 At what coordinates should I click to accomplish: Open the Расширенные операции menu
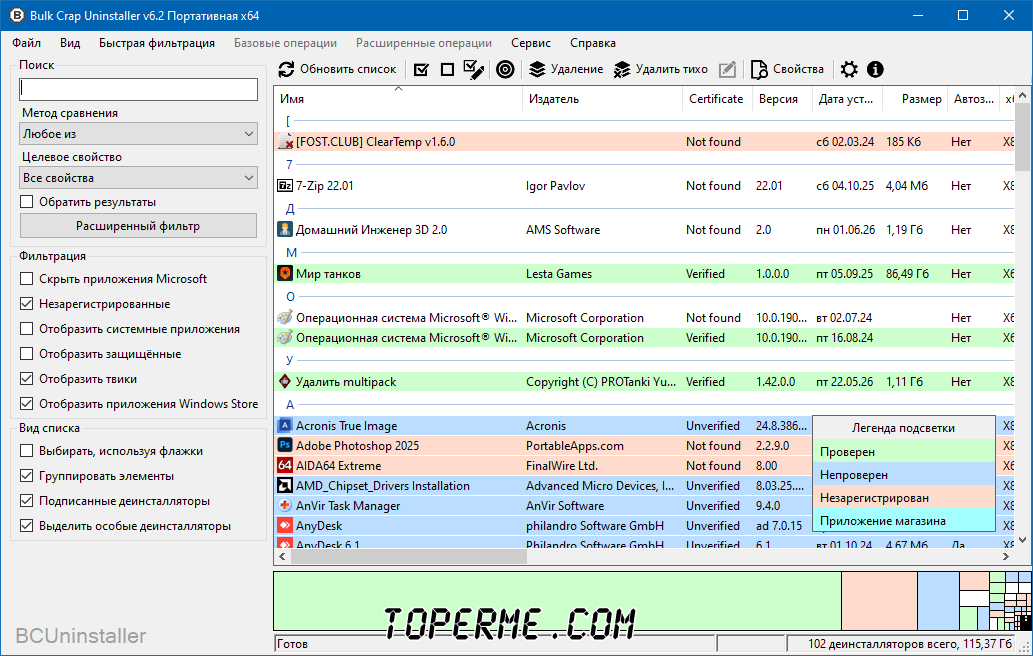tap(424, 43)
